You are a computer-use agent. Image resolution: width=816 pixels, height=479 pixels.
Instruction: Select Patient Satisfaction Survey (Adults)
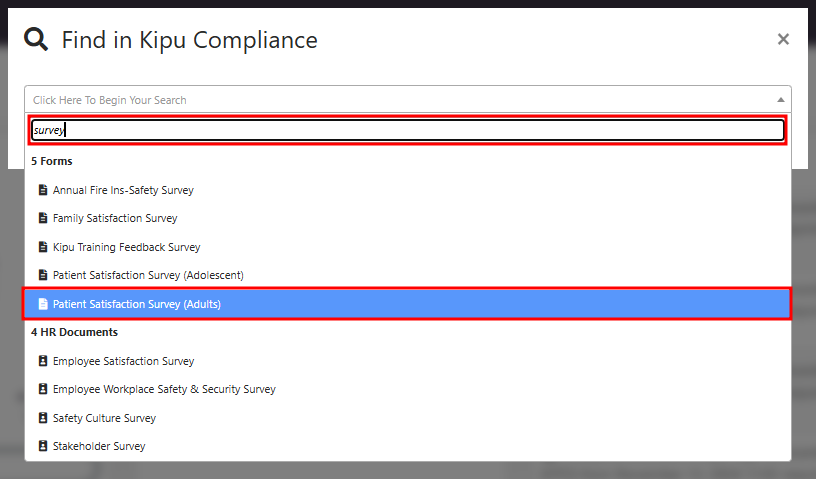tap(137, 304)
